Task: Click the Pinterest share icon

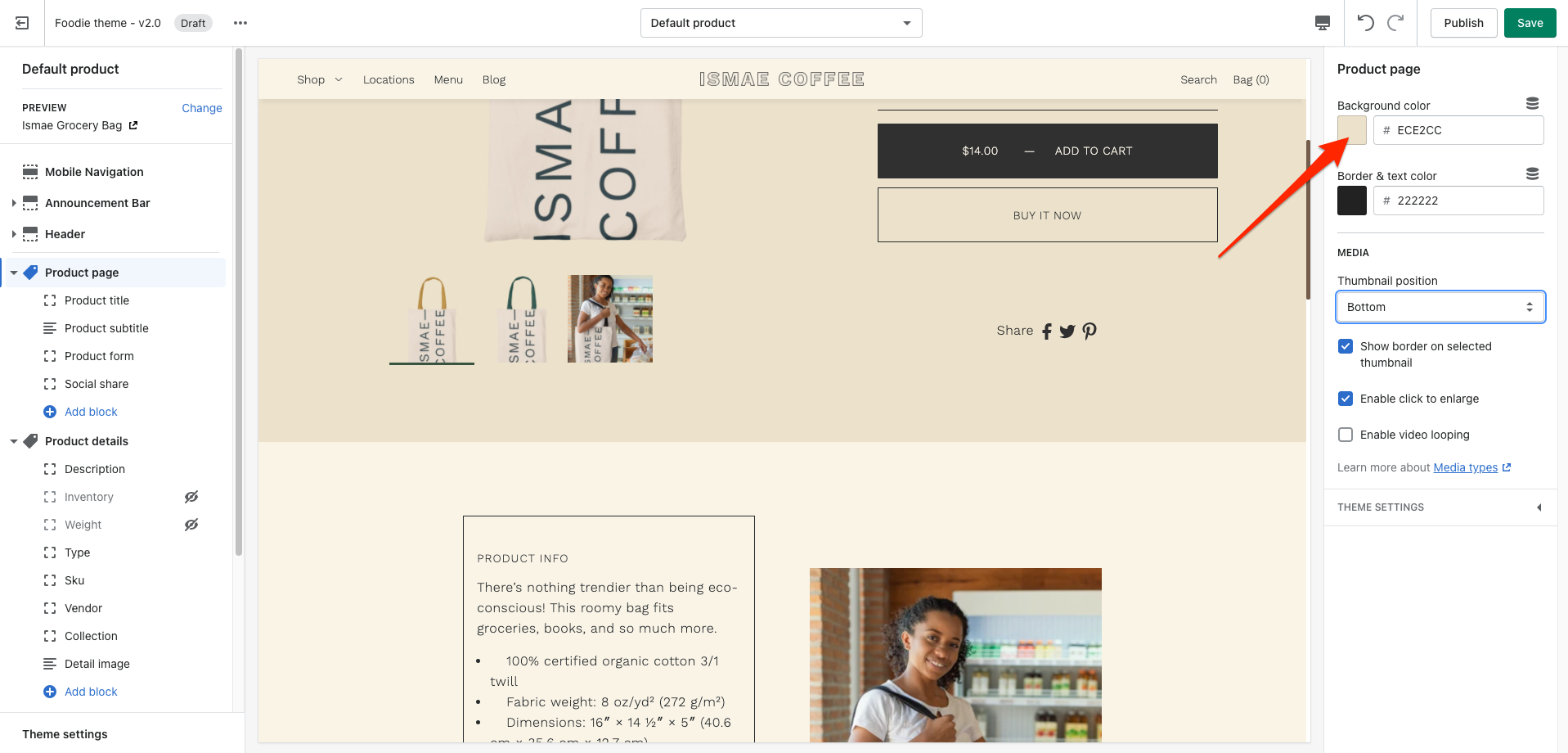Action: click(1090, 331)
